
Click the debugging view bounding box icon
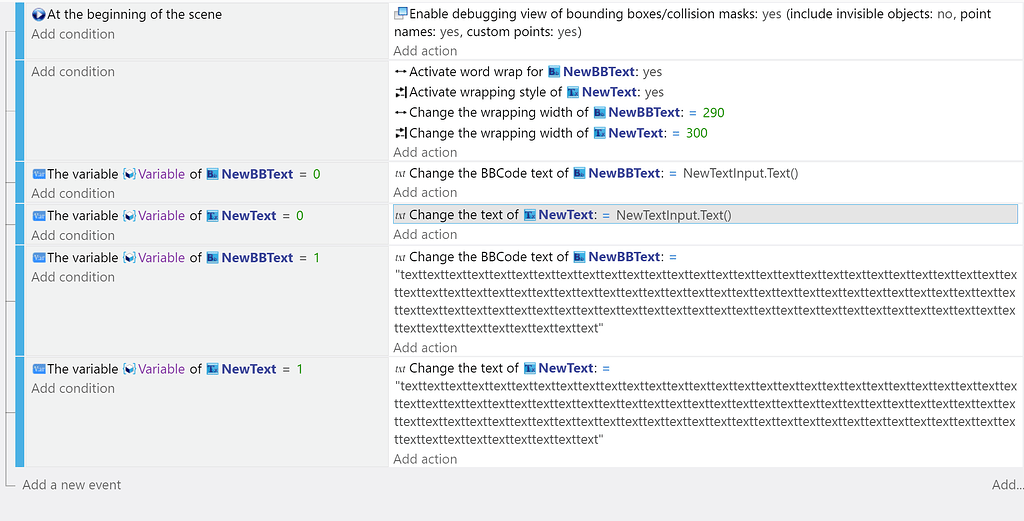[401, 13]
